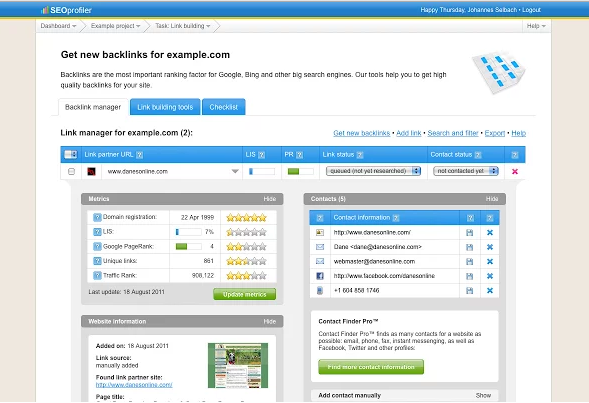Click help icon next to Contact information header

click(x=396, y=218)
